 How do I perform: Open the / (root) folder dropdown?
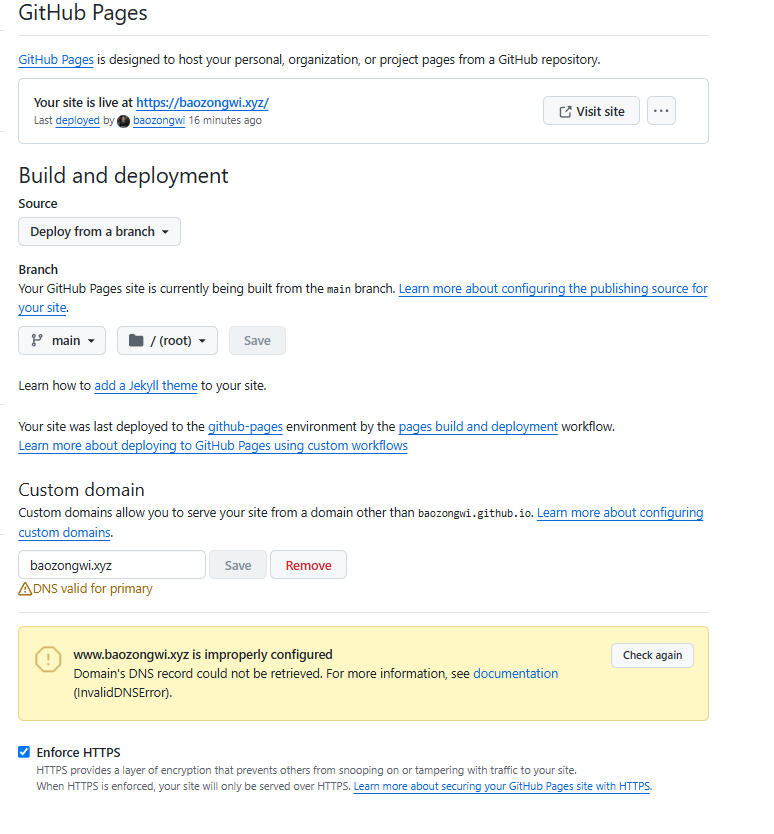pos(167,340)
